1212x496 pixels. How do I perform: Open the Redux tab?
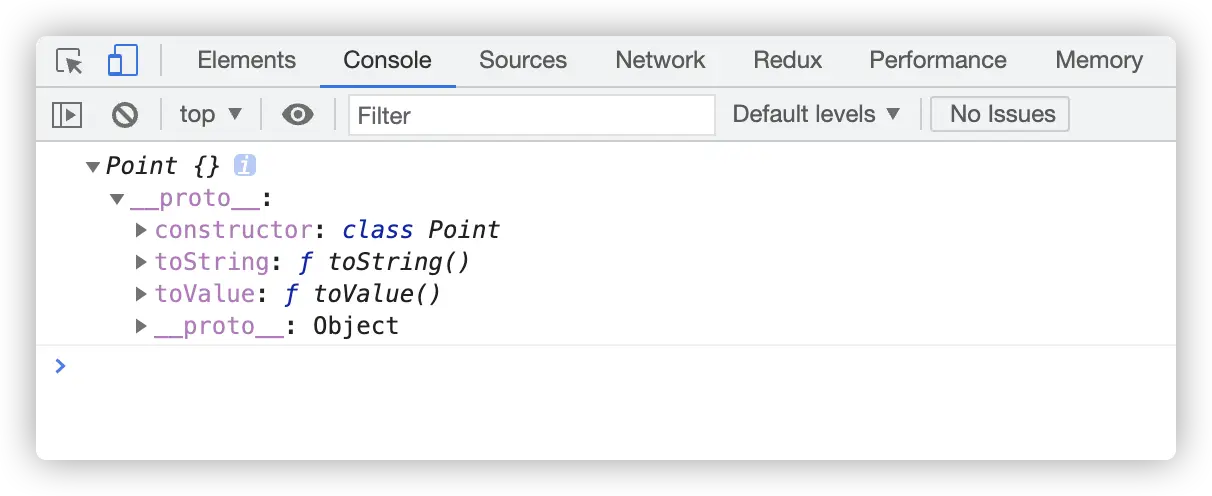click(787, 61)
